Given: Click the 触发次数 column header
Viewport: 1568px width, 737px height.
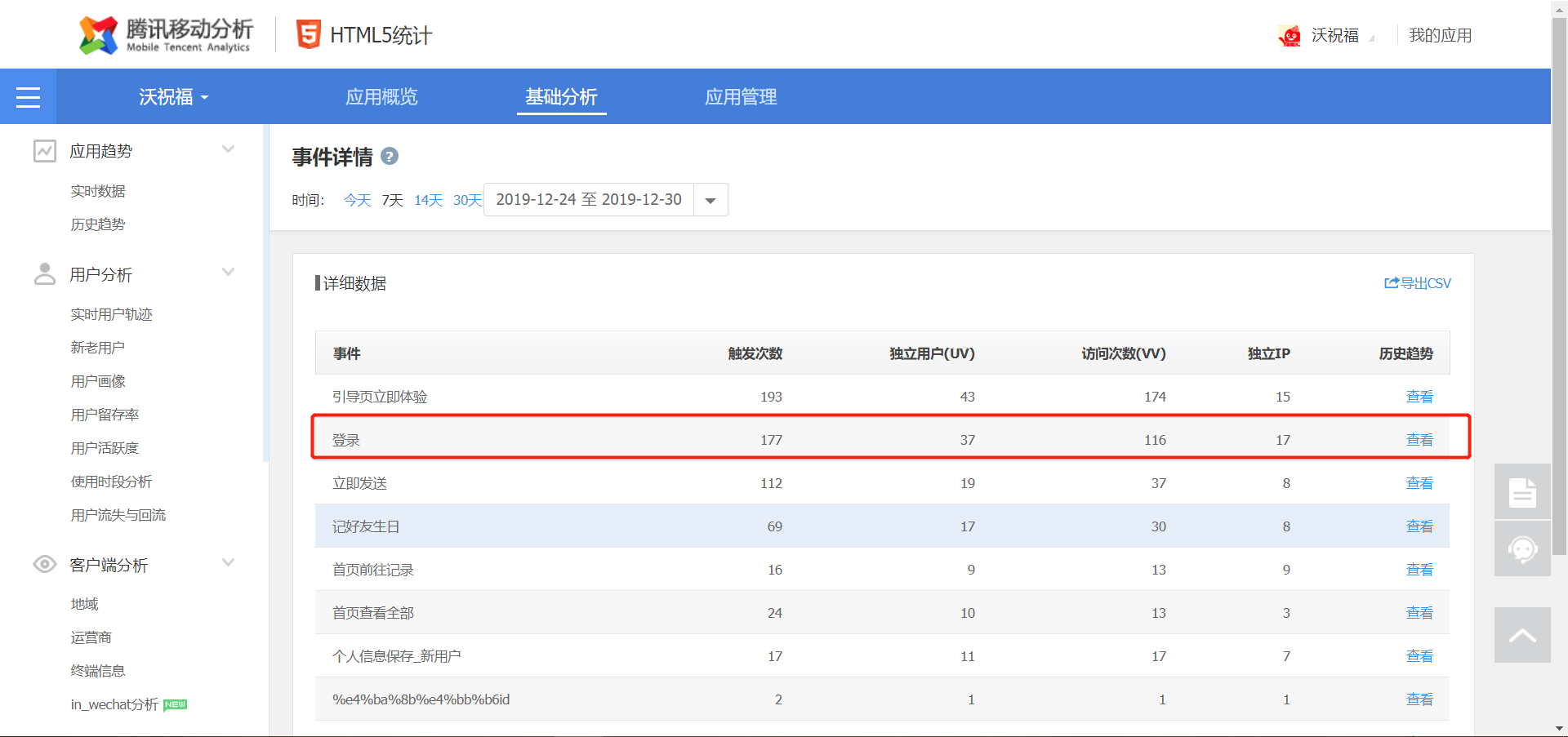Looking at the screenshot, I should click(x=755, y=353).
